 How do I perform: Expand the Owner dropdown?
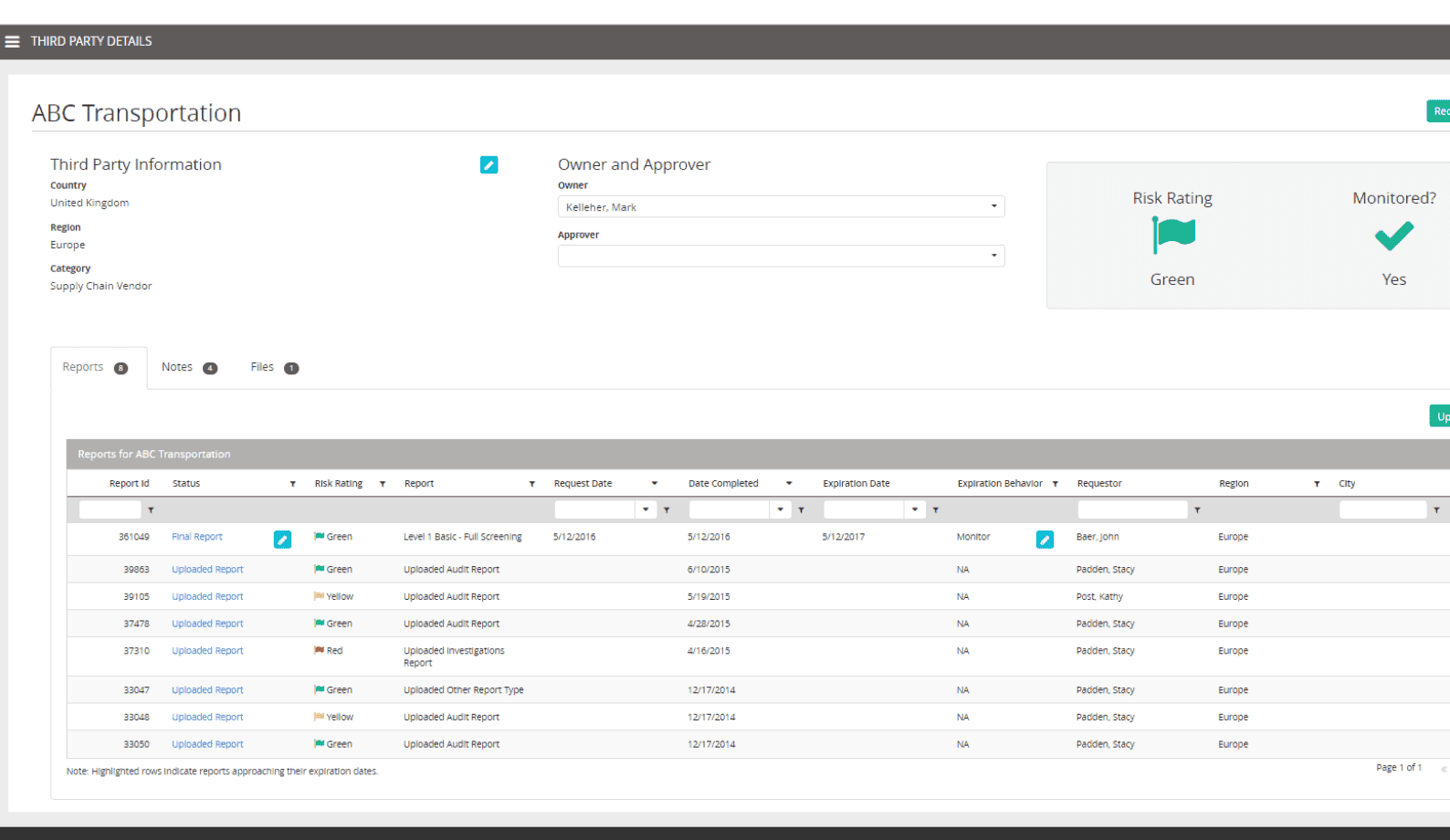[993, 206]
